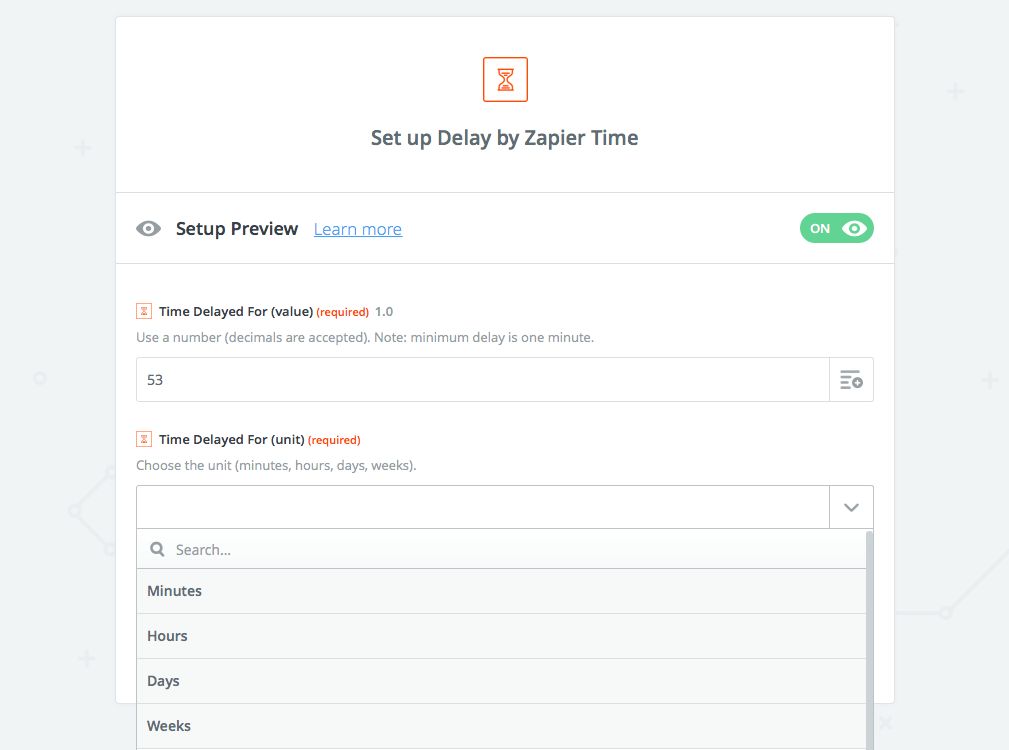Click the "Time Delayed For (unit)" field label

point(231,439)
